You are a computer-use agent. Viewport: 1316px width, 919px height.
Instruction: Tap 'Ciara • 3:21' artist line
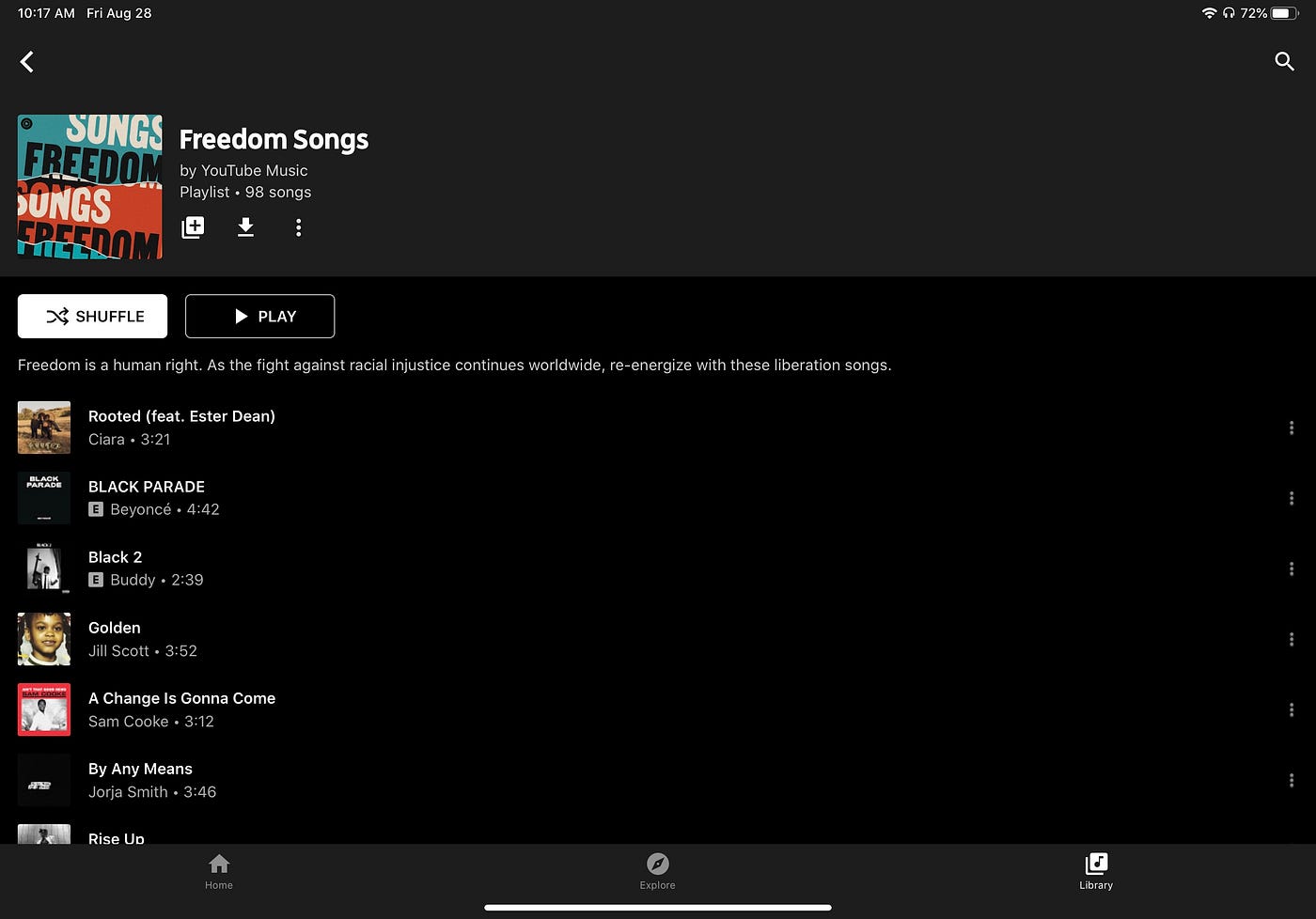(x=129, y=439)
